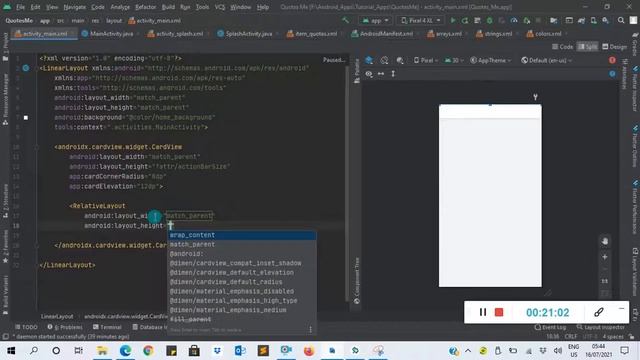The width and height of the screenshot is (640, 360).
Task: Click the Sync Project with Gradle Files icon
Action: [x=581, y=20]
